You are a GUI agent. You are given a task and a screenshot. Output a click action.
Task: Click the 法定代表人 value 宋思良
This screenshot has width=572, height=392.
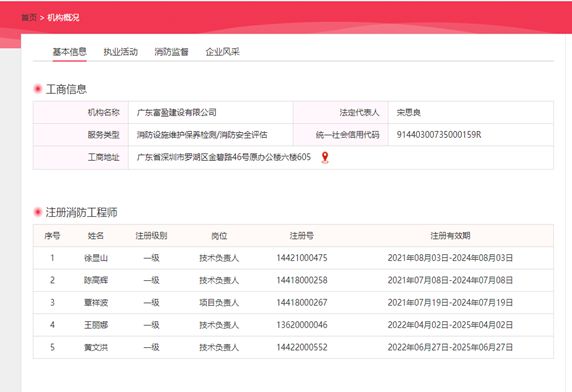(x=409, y=112)
